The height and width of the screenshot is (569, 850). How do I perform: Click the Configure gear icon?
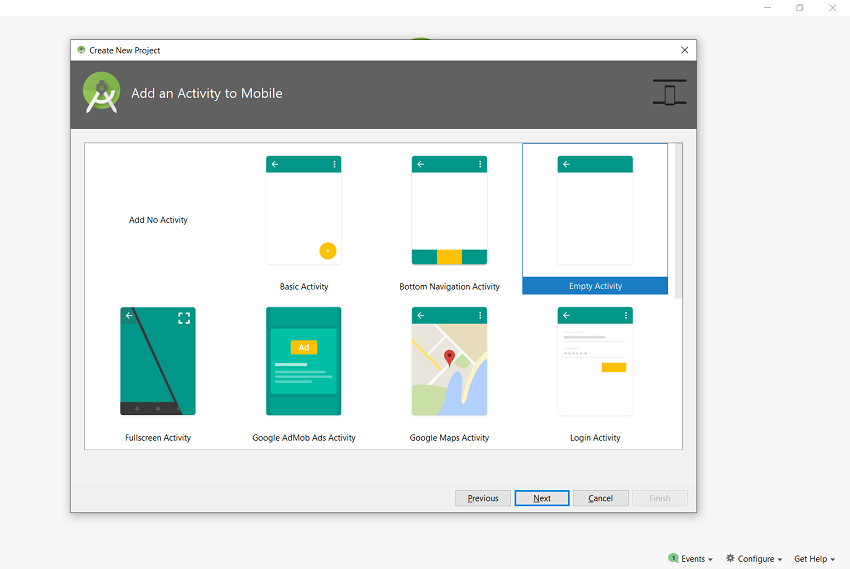point(730,558)
